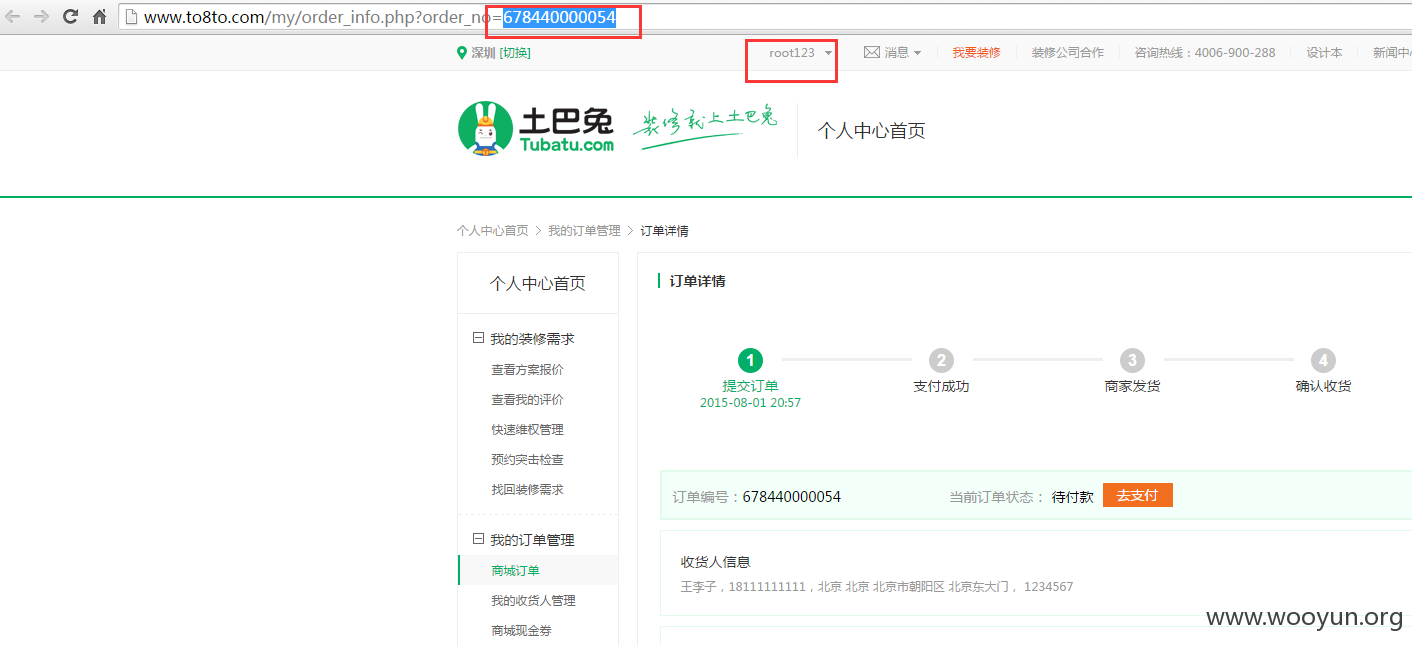Image resolution: width=1412 pixels, height=646 pixels.
Task: Click the 去支付 orange button
Action: click(x=1137, y=495)
